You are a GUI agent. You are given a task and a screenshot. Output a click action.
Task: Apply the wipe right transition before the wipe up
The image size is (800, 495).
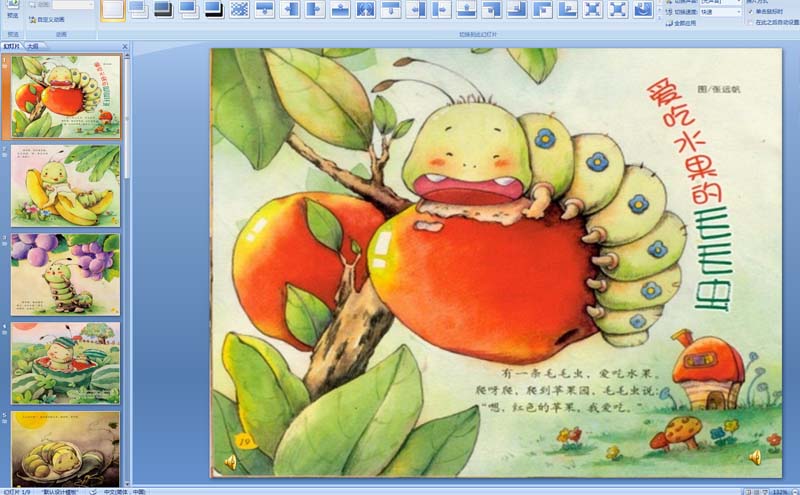pos(315,10)
